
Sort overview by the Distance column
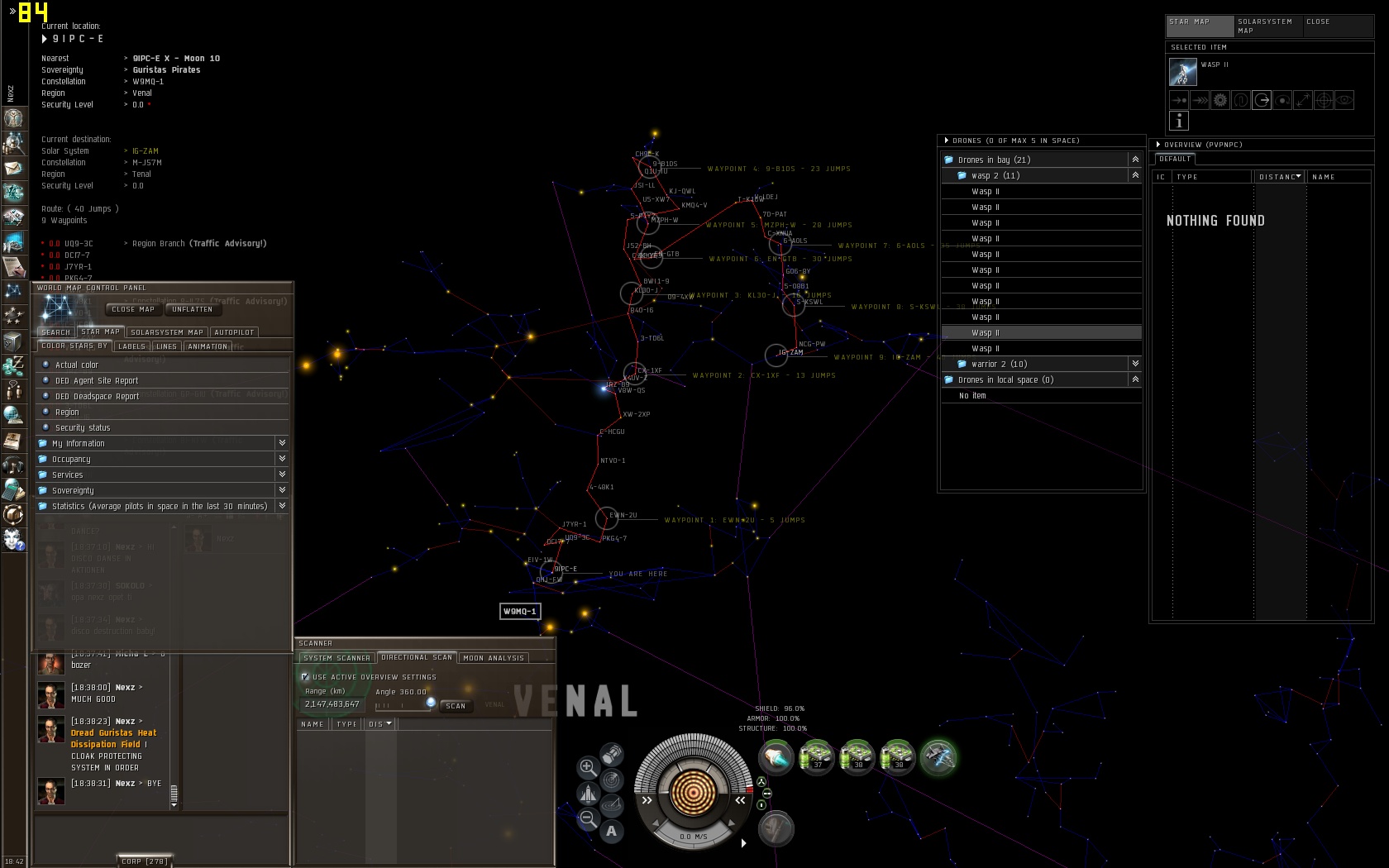point(1279,177)
